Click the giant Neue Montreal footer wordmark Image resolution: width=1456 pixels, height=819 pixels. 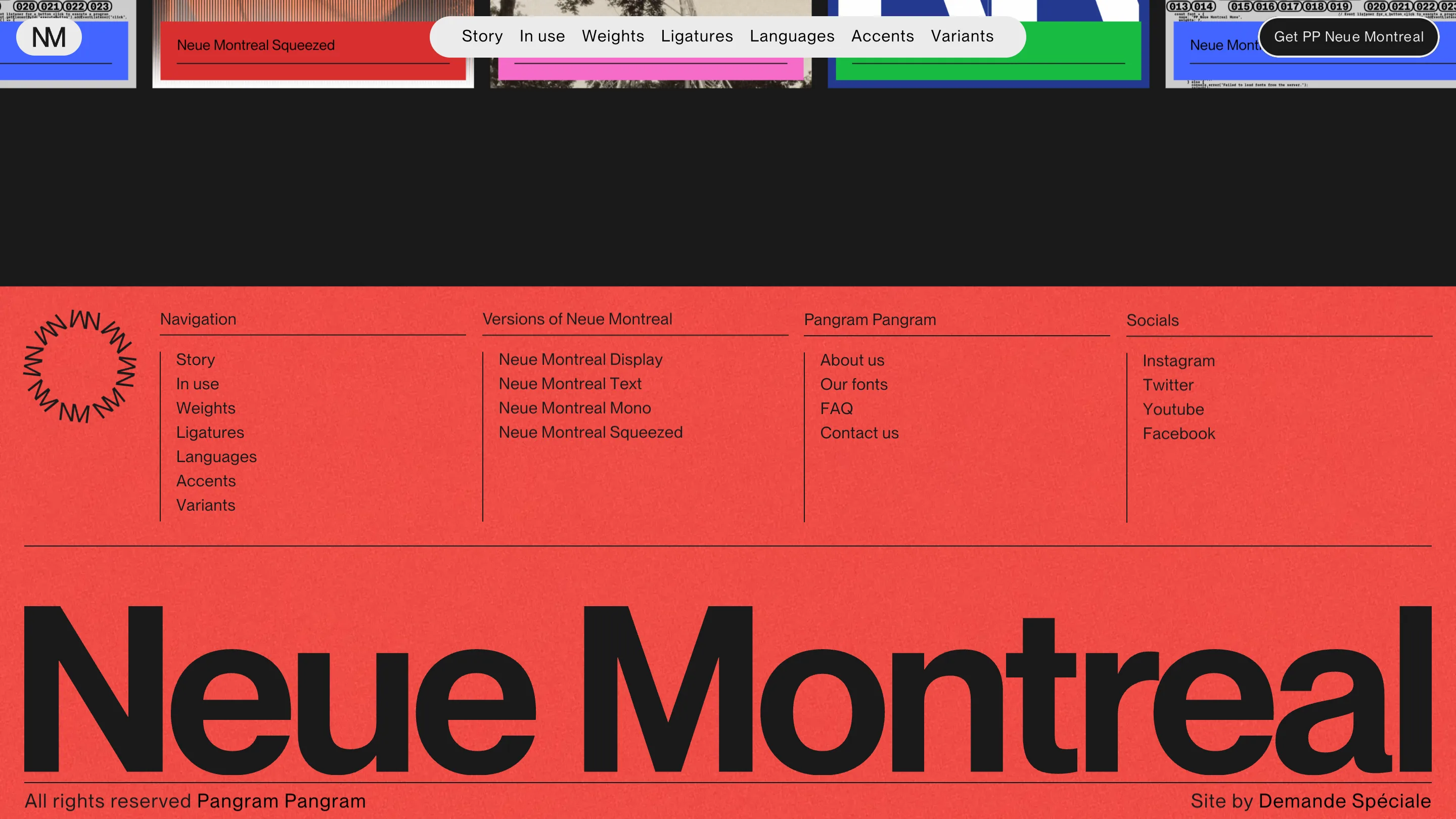(x=728, y=690)
